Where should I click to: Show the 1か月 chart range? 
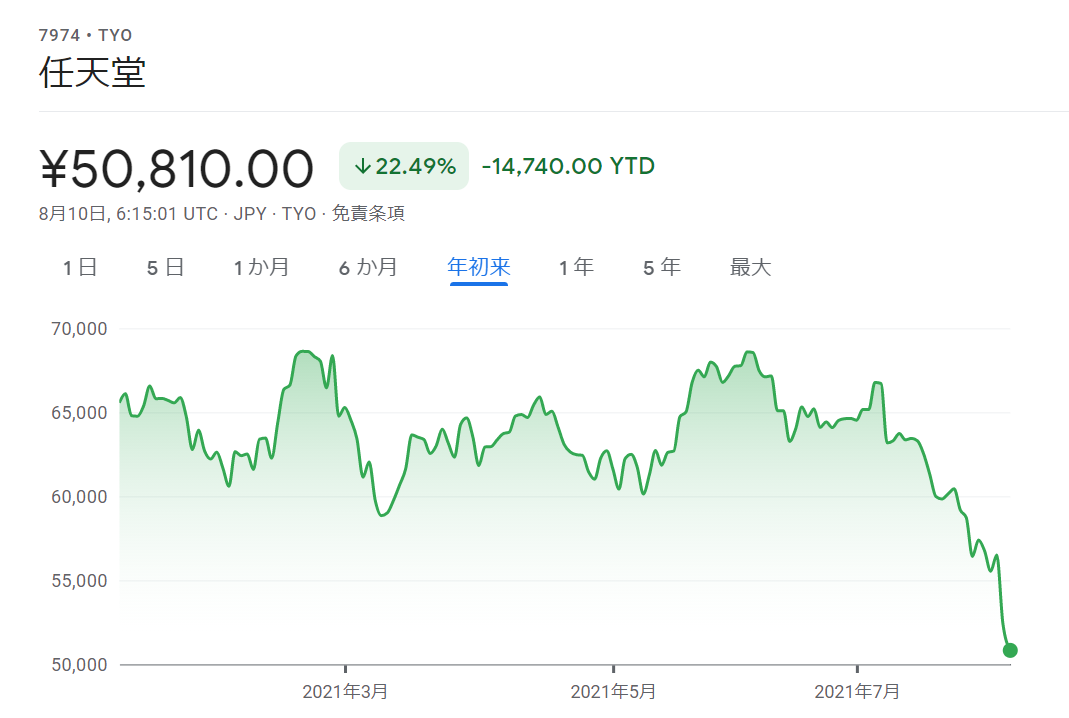click(261, 267)
